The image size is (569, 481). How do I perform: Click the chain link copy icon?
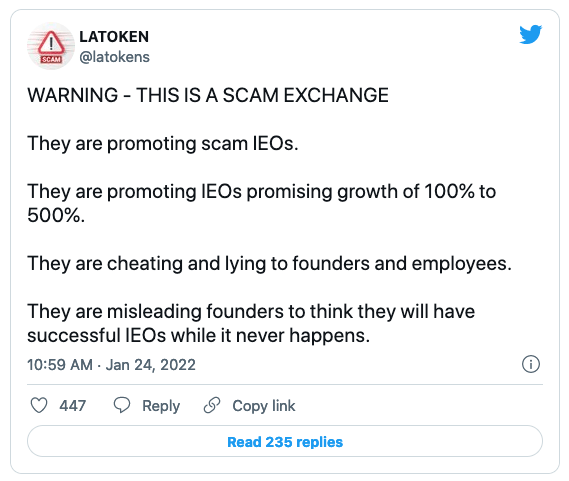pos(212,405)
